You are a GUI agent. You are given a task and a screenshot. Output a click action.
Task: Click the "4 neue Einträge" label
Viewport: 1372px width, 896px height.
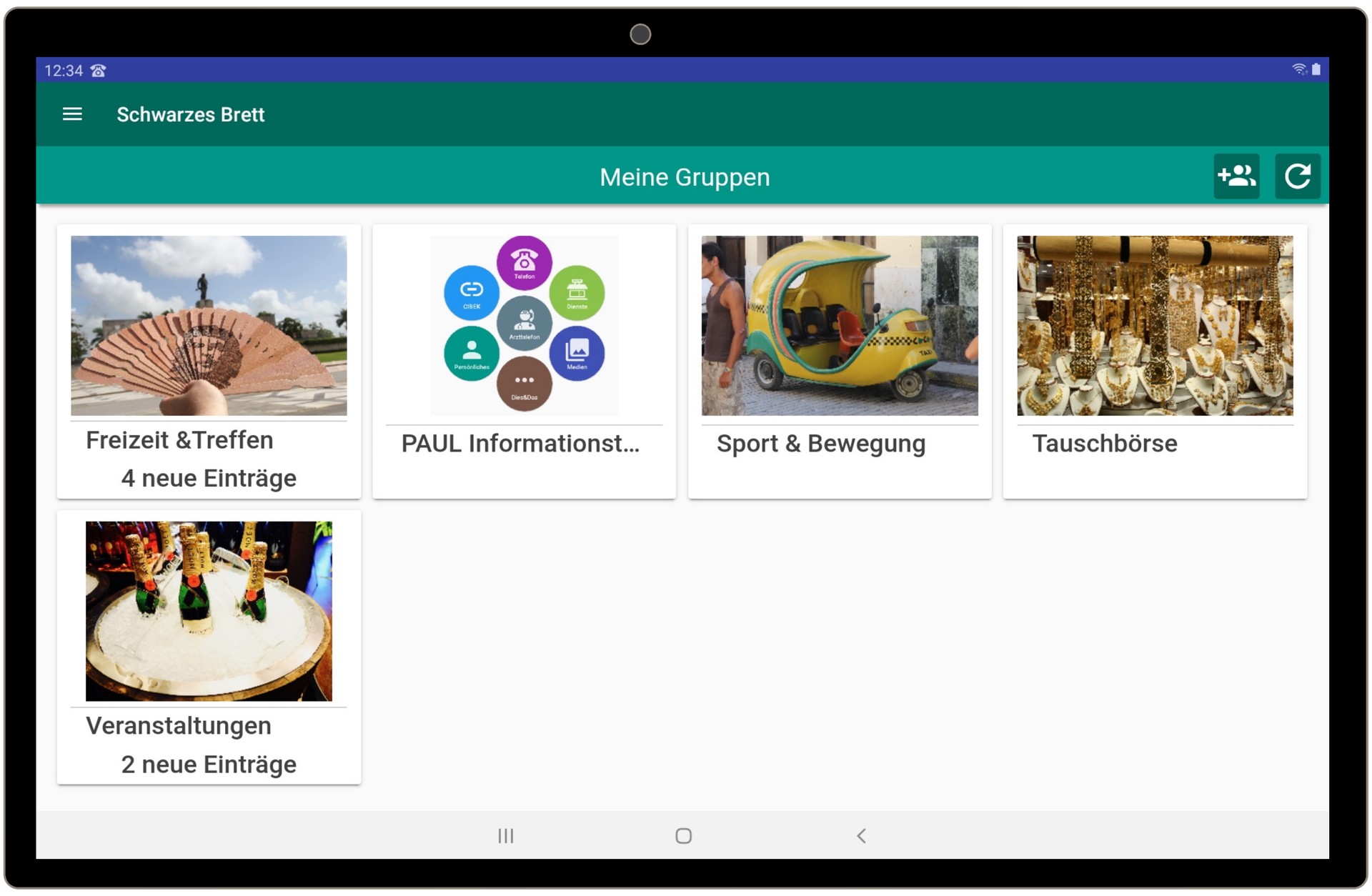(209, 478)
